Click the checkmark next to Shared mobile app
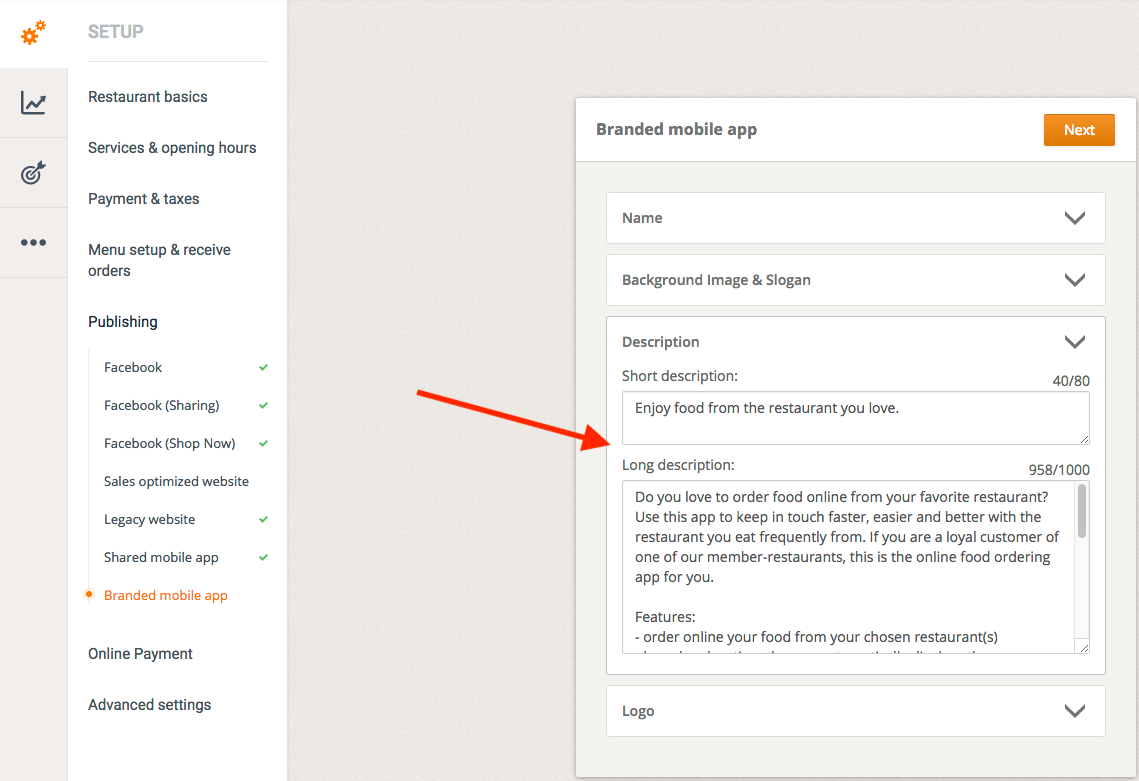Image resolution: width=1139 pixels, height=781 pixels. click(x=264, y=558)
